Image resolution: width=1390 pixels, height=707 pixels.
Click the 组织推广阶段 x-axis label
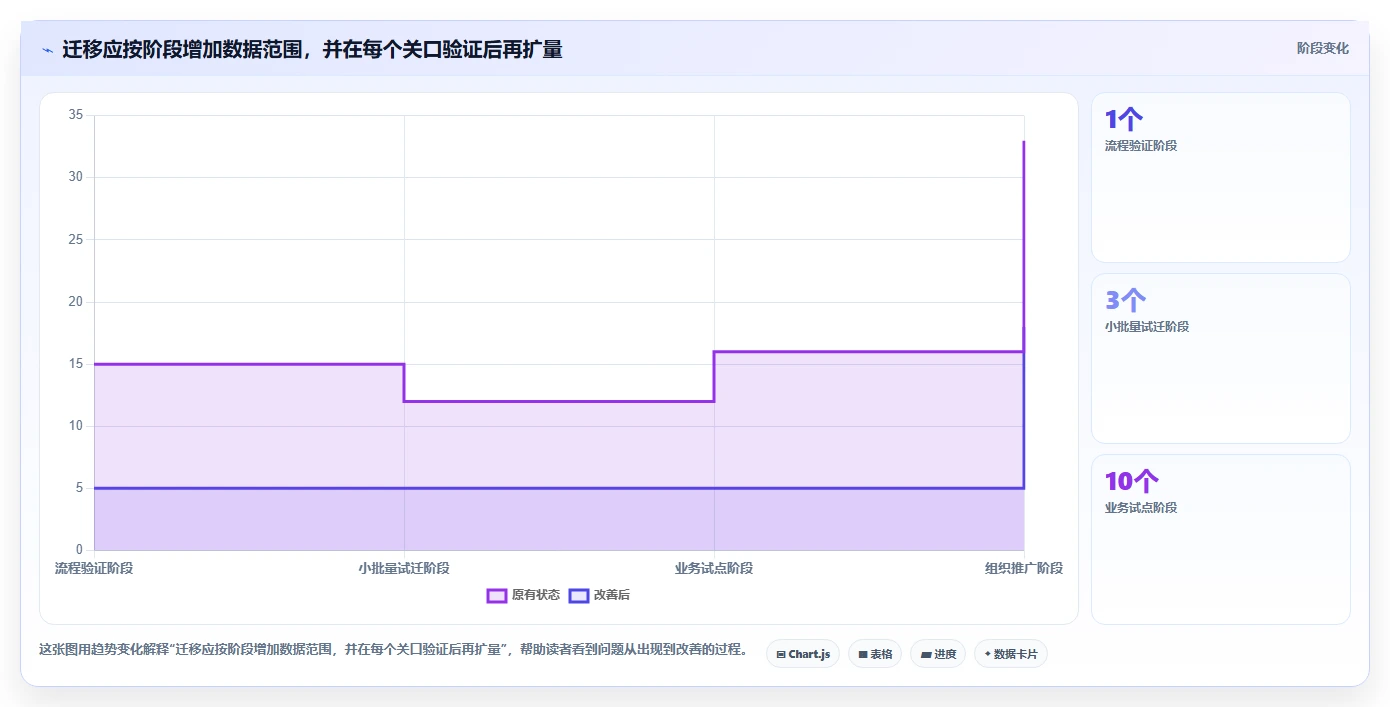[x=1024, y=568]
